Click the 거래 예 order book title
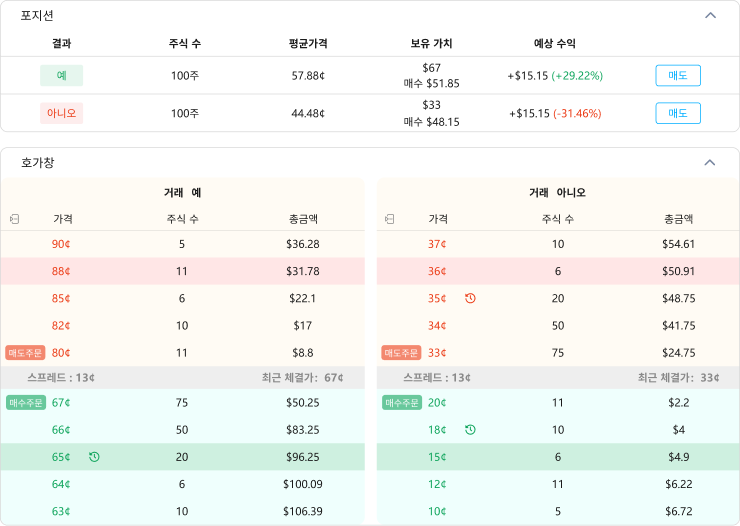Screen dimensions: 740x526 point(182,192)
